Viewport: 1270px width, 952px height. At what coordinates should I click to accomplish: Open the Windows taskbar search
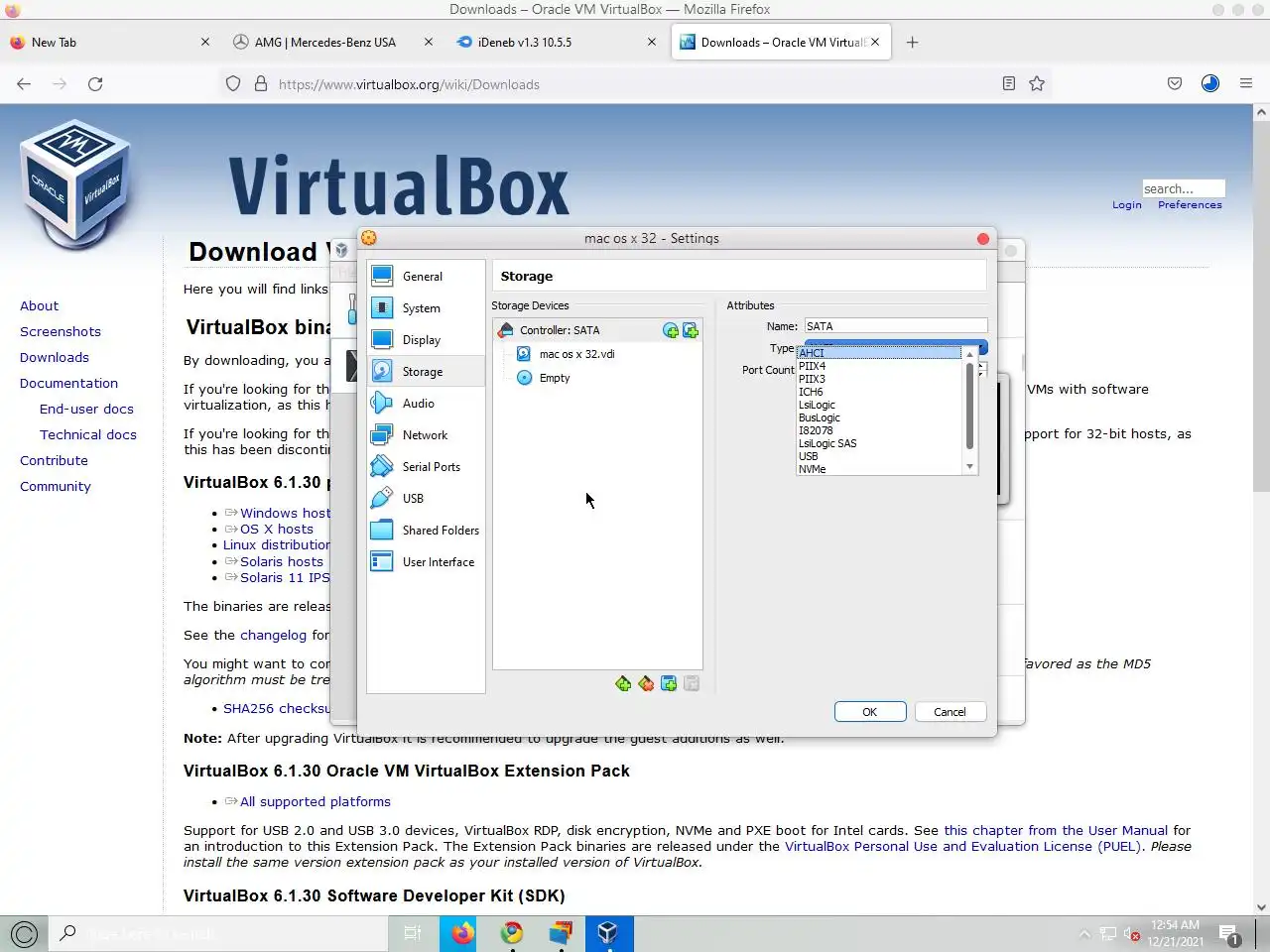coord(218,933)
